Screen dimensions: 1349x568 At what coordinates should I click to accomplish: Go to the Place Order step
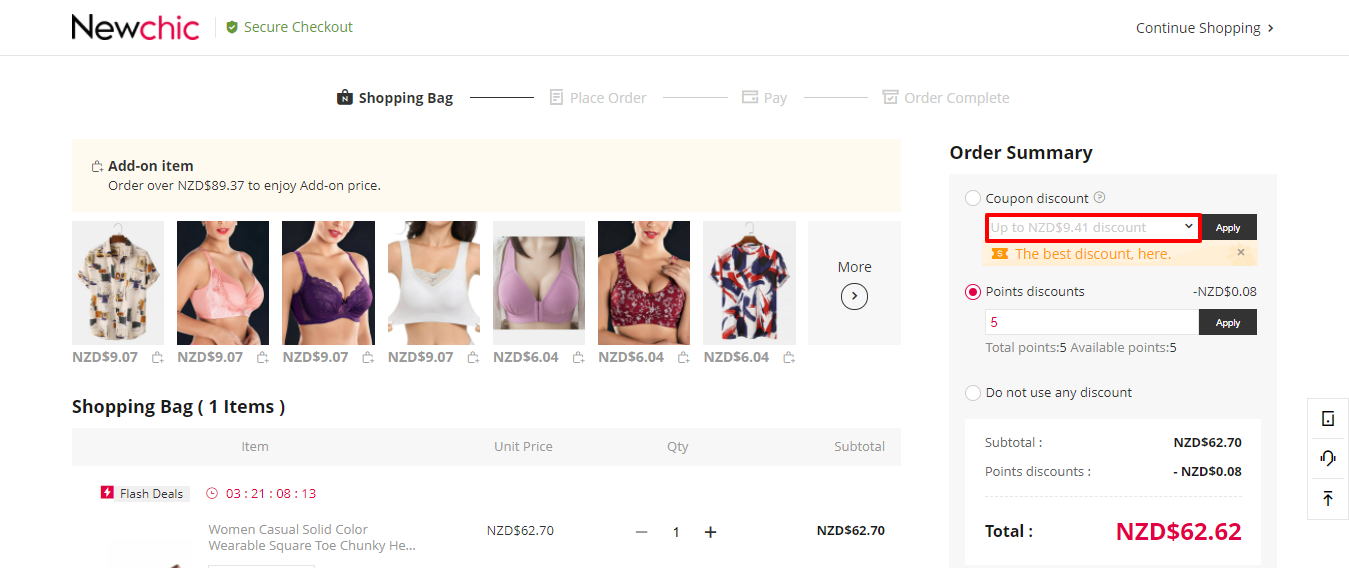point(598,97)
